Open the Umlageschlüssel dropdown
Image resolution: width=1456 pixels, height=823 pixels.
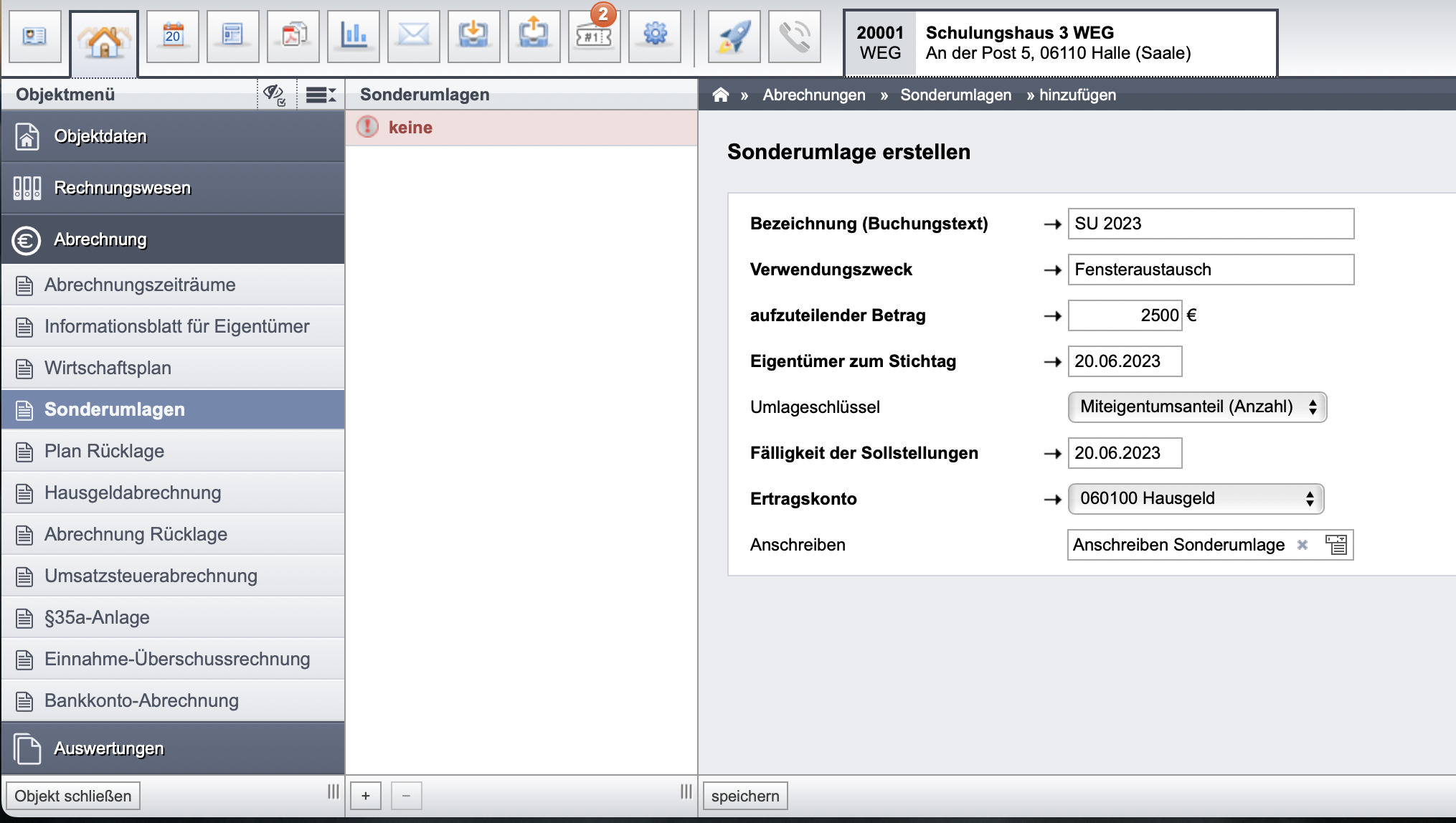pyautogui.click(x=1197, y=407)
